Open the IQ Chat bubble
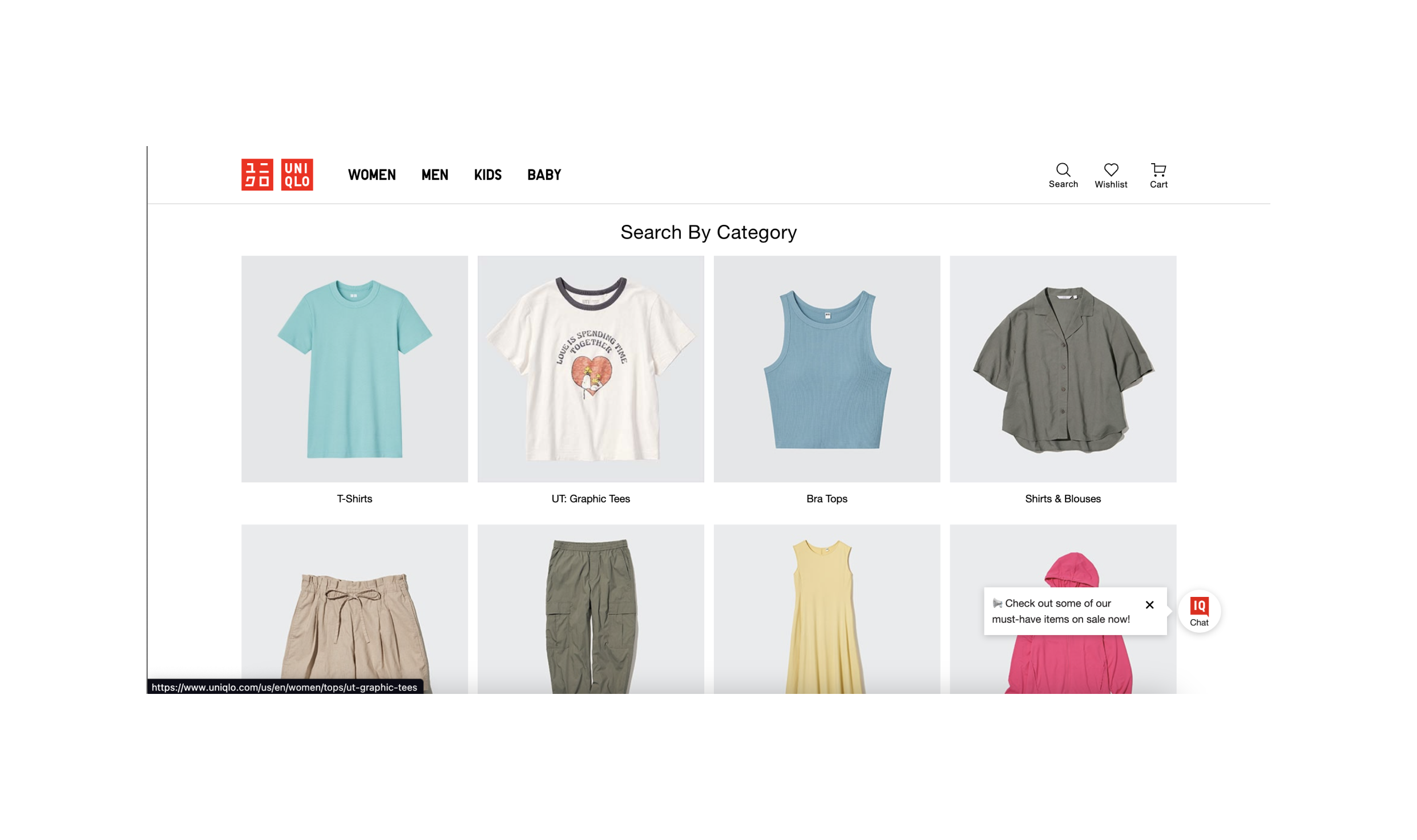Viewport: 1417px width, 840px height. click(1198, 611)
